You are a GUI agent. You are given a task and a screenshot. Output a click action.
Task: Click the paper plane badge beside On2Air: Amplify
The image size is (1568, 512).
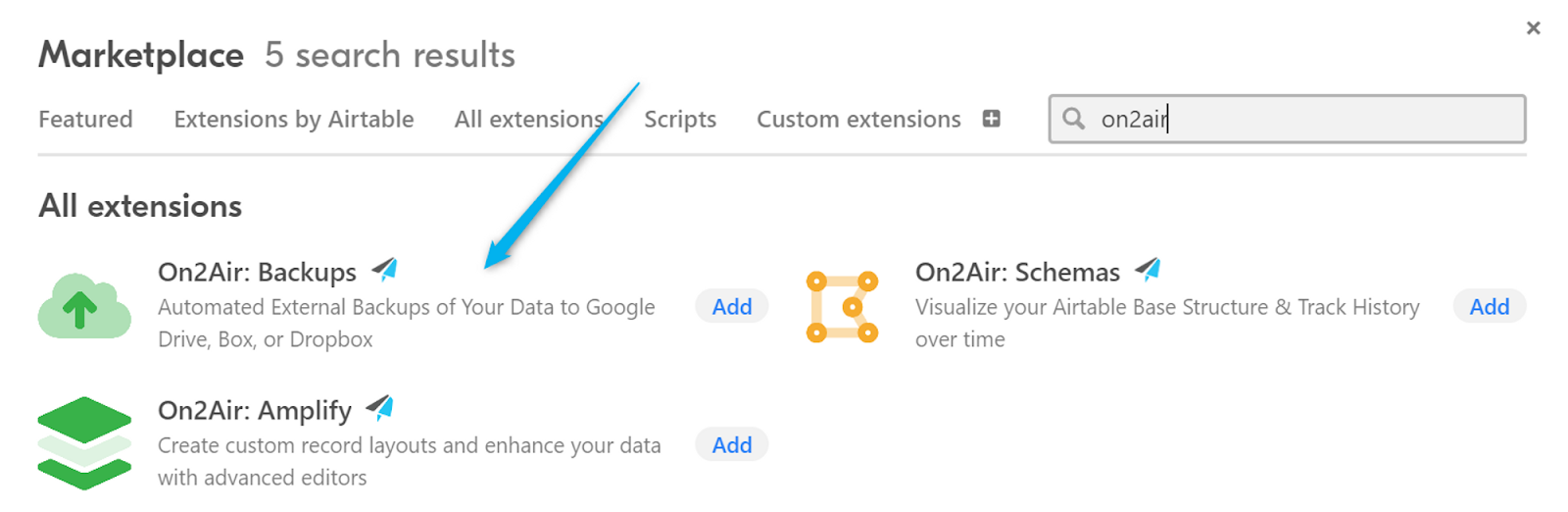[379, 407]
